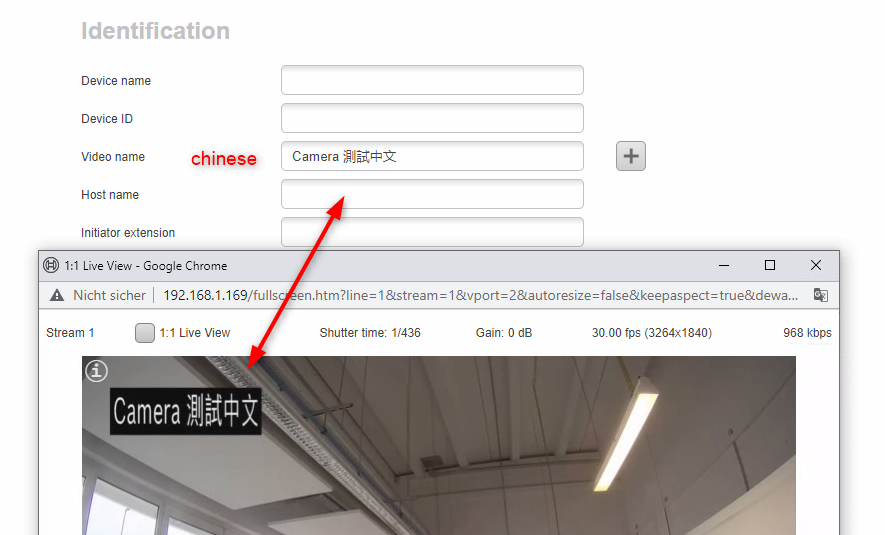Click the plus button beside Video name
Image resolution: width=885 pixels, height=535 pixels.
click(630, 156)
